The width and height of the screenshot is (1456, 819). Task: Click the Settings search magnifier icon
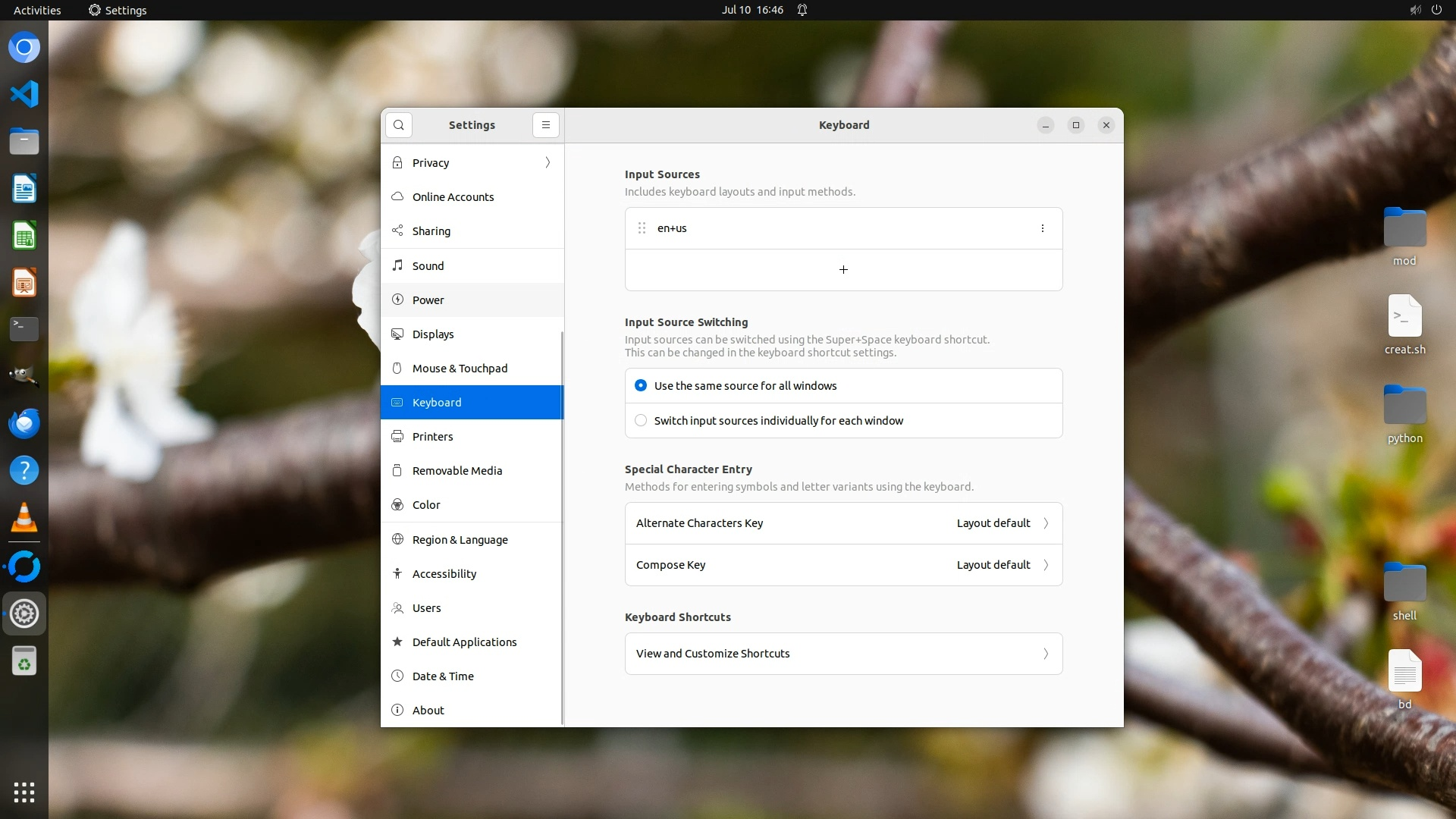coord(399,125)
